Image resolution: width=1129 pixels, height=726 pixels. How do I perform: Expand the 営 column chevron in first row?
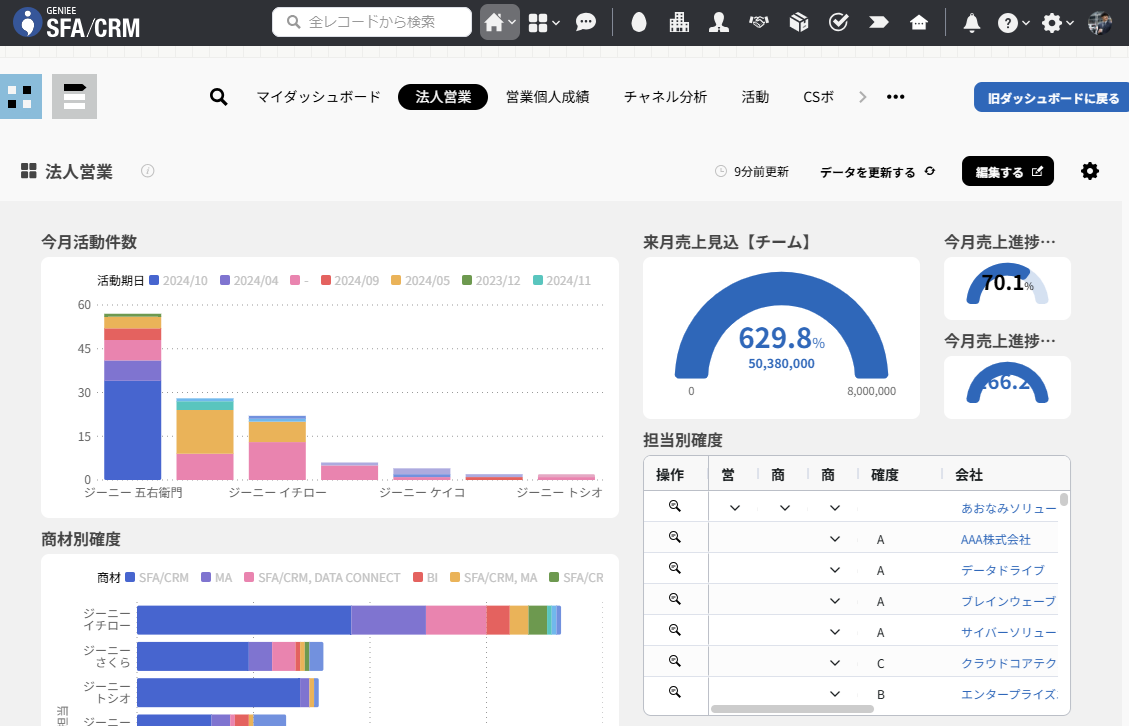pos(734,508)
